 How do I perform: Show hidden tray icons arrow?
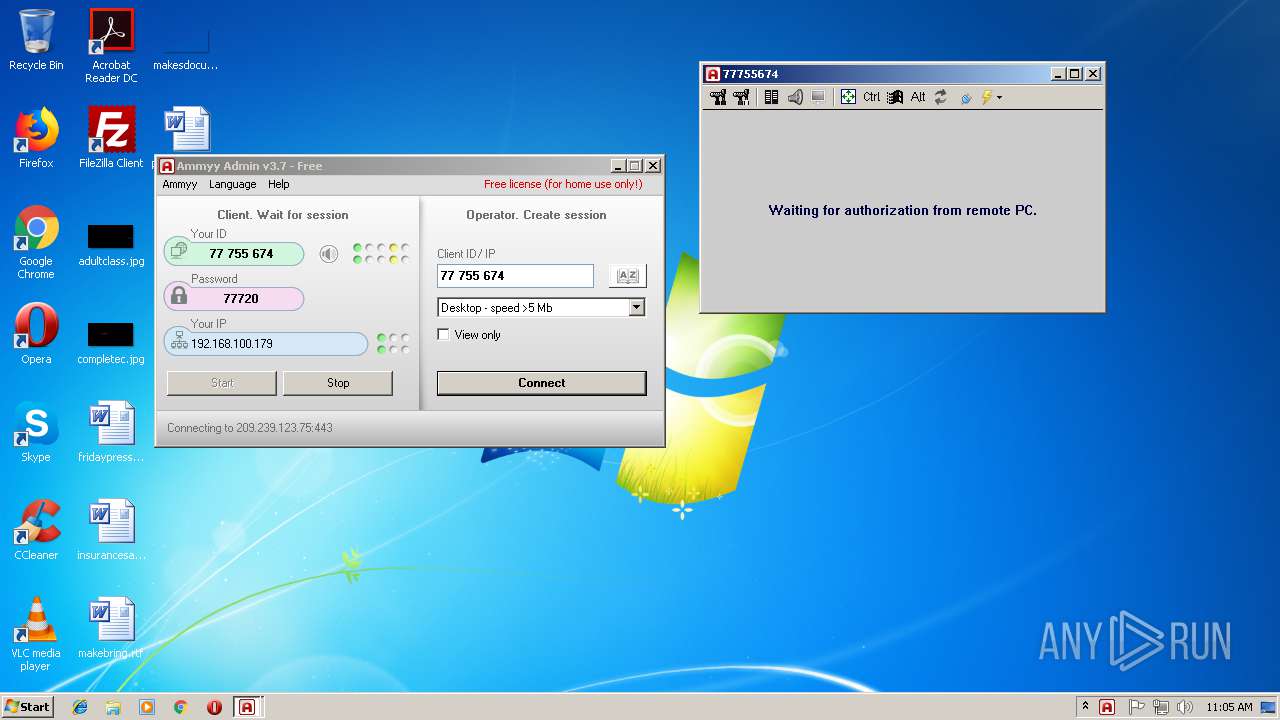pos(1085,707)
